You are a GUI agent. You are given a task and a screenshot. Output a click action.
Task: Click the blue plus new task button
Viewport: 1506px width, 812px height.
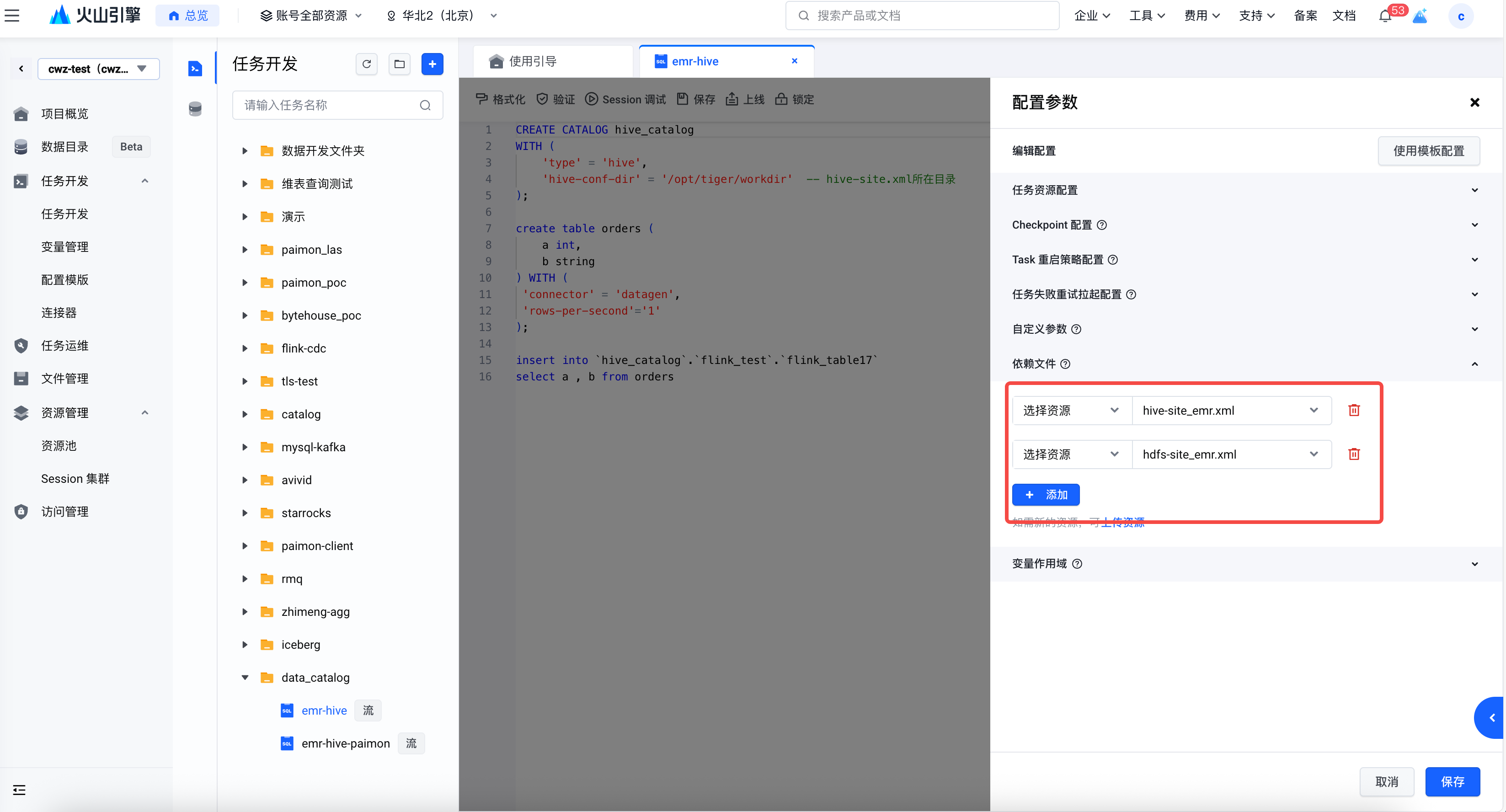(432, 64)
